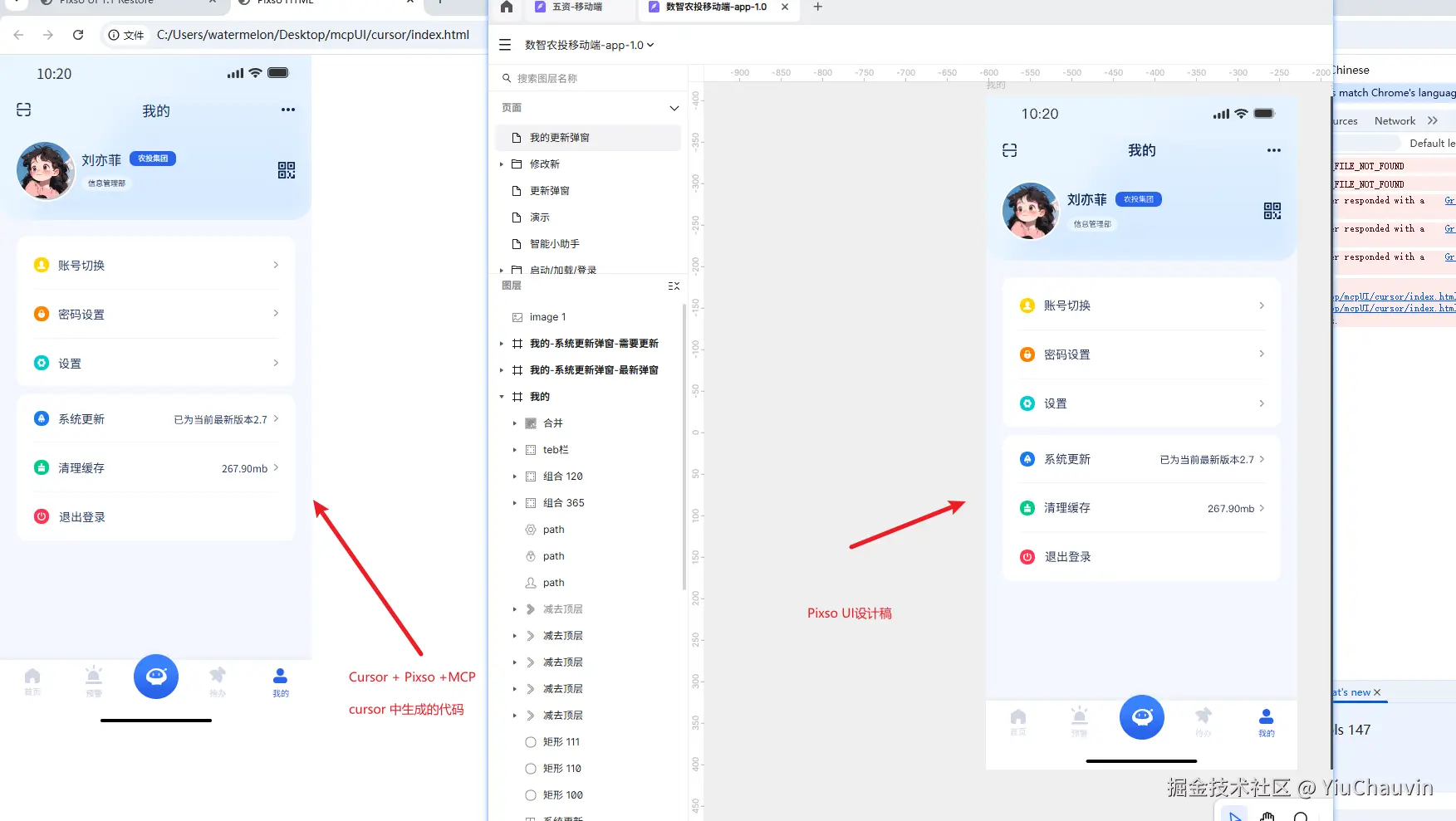Collapse all layers via the 图层 header icon
1456x821 pixels.
pos(674,286)
